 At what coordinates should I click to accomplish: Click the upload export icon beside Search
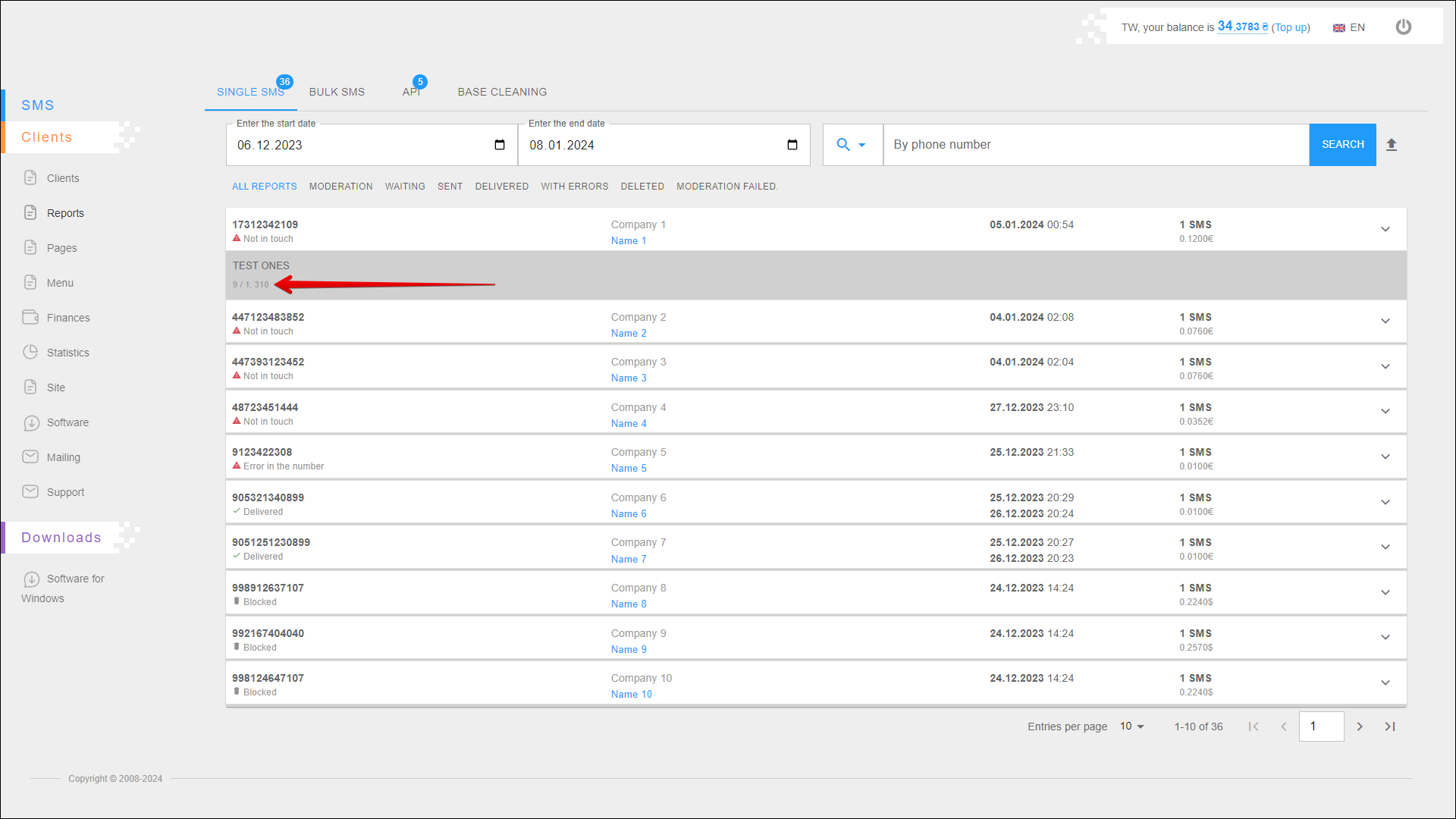(x=1392, y=145)
